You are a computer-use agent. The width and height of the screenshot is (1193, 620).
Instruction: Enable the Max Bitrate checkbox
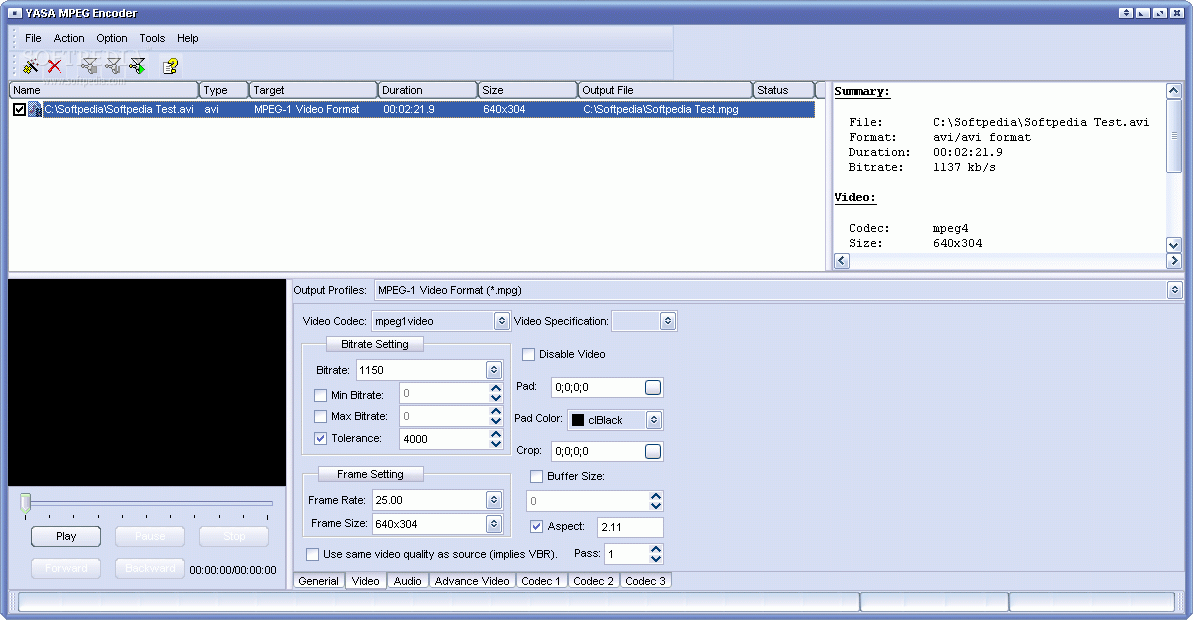(320, 416)
